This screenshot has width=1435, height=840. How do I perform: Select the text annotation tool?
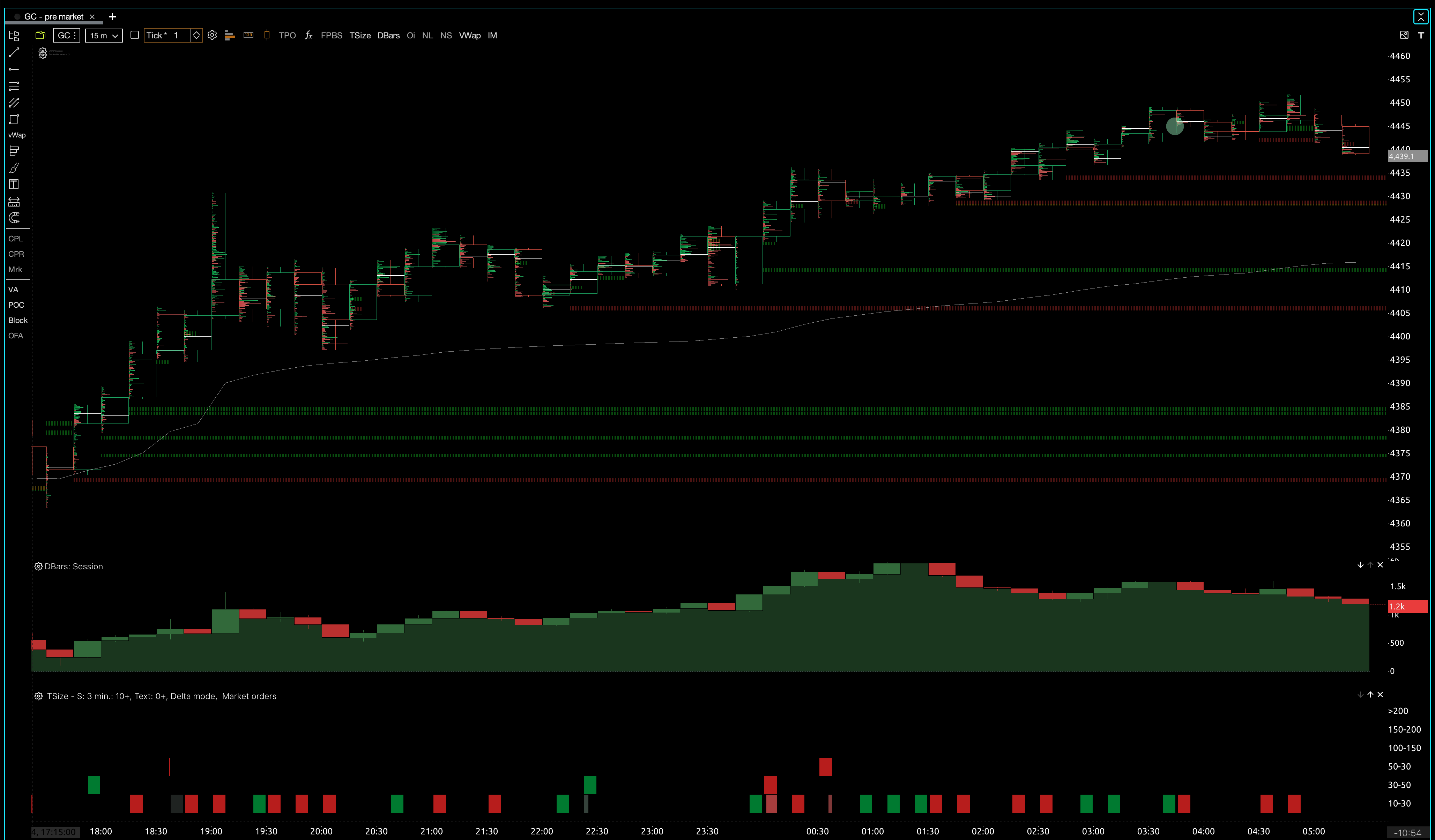tap(14, 185)
